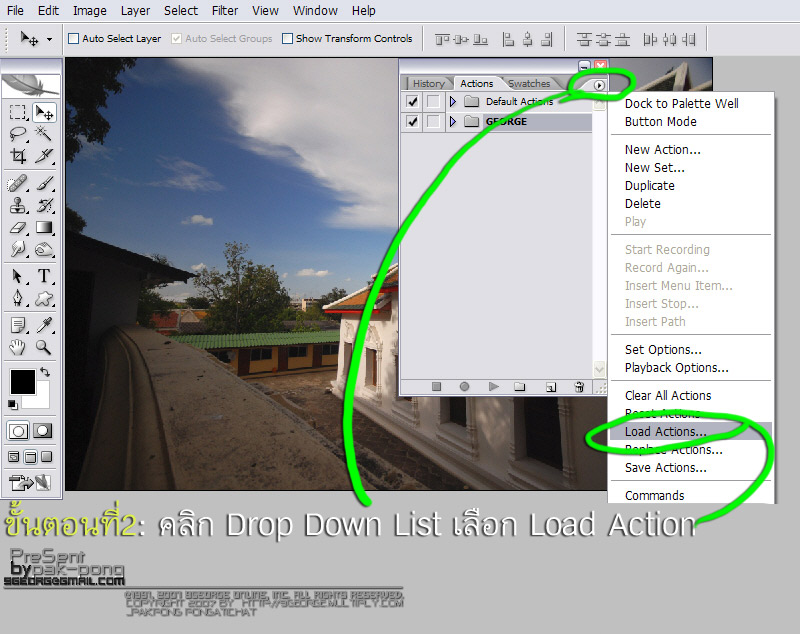Select the Pen tool
Screen dimensions: 800x634
click(x=18, y=298)
